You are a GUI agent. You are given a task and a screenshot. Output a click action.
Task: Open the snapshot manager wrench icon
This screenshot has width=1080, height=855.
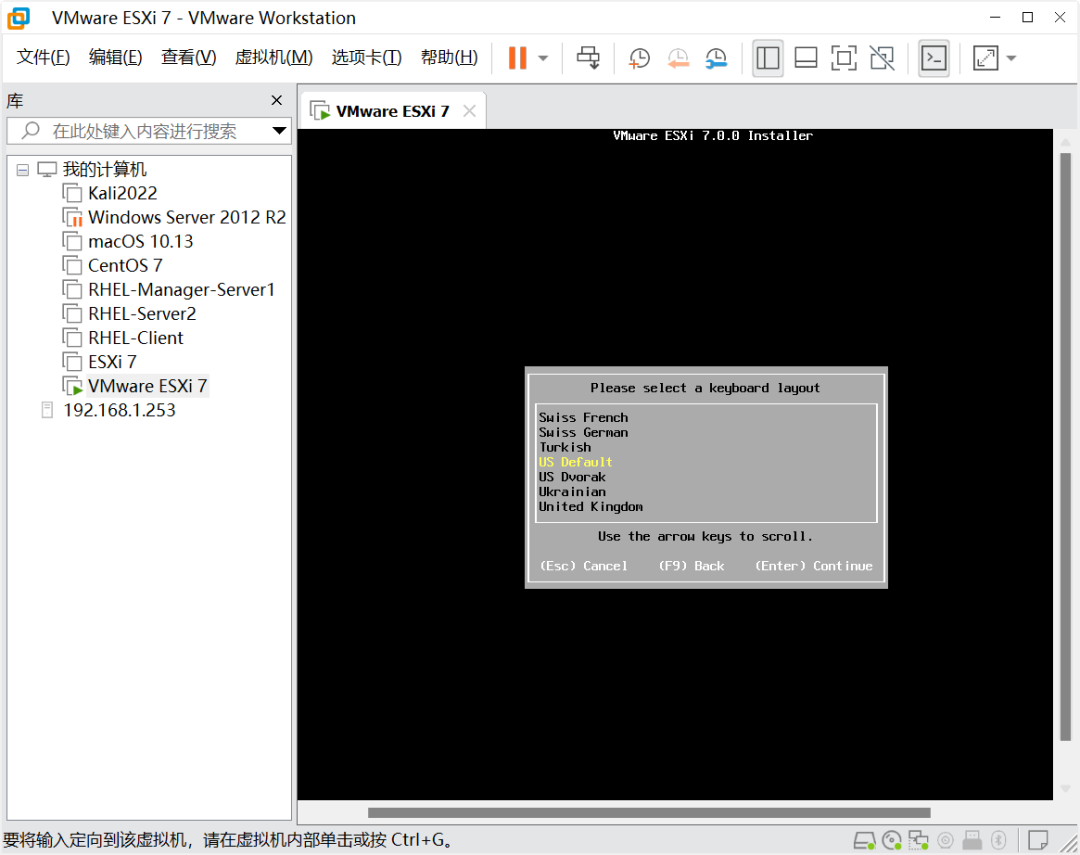(x=716, y=58)
